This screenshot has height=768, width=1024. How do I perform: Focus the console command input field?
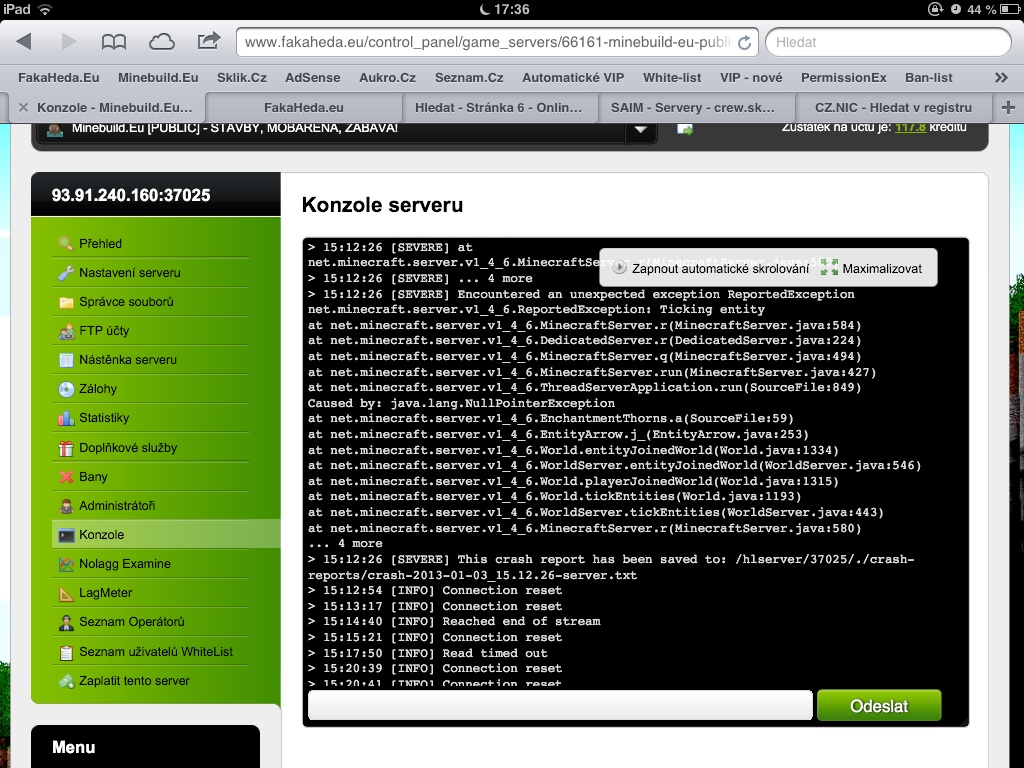[x=560, y=706]
